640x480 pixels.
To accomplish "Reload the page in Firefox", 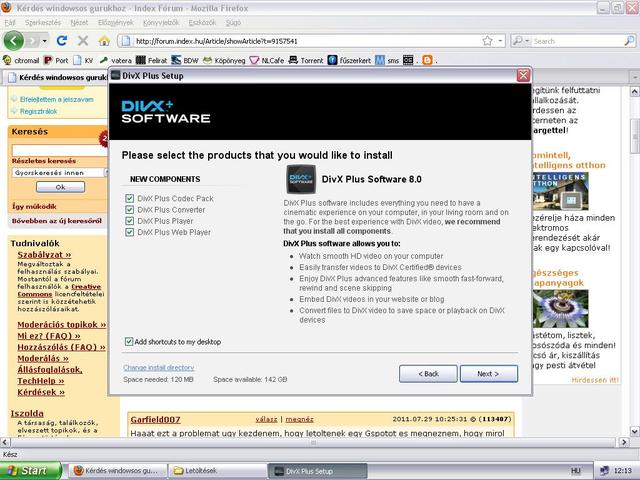I will click(62, 40).
